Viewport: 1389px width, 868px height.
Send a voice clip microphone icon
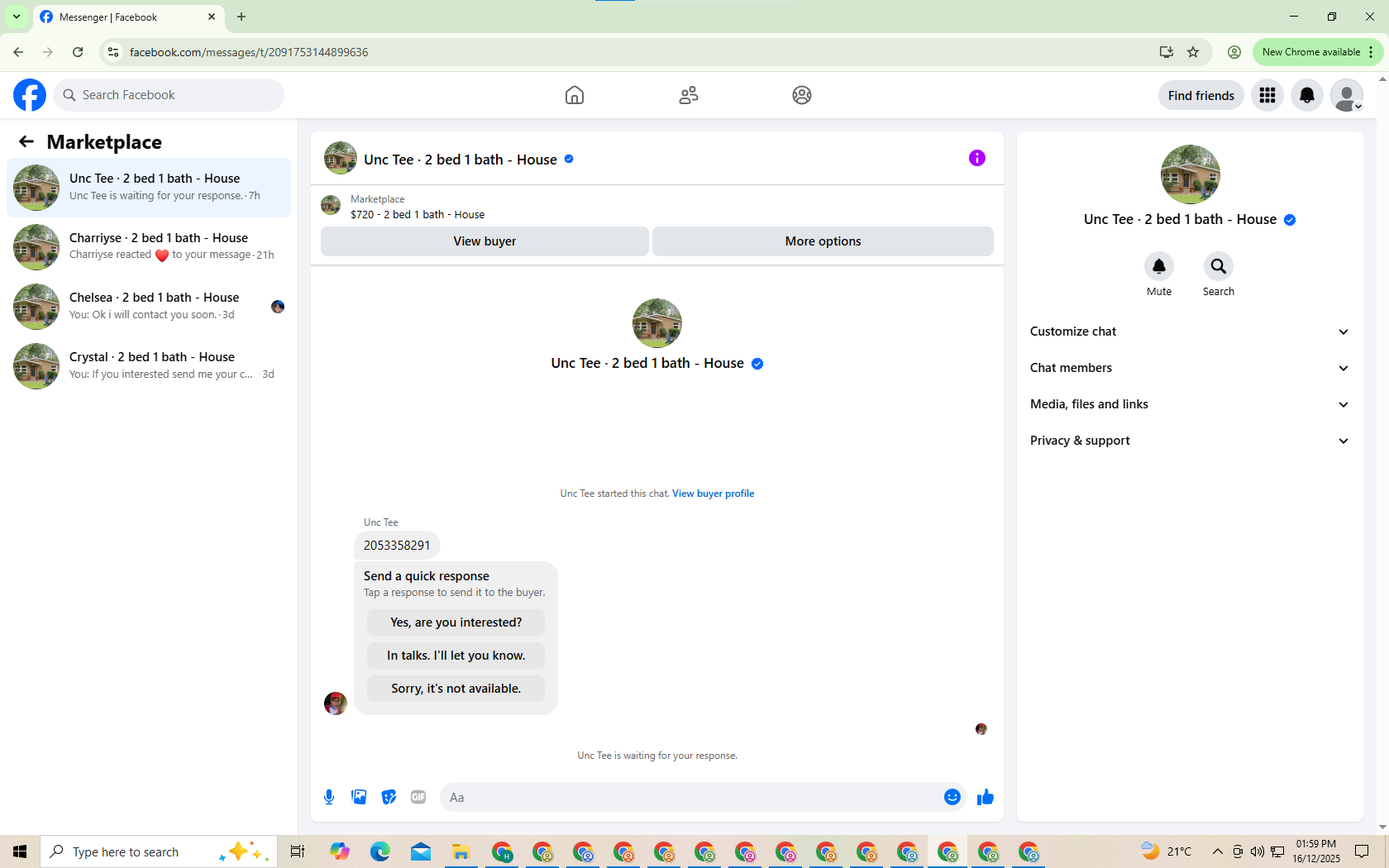pos(329,797)
